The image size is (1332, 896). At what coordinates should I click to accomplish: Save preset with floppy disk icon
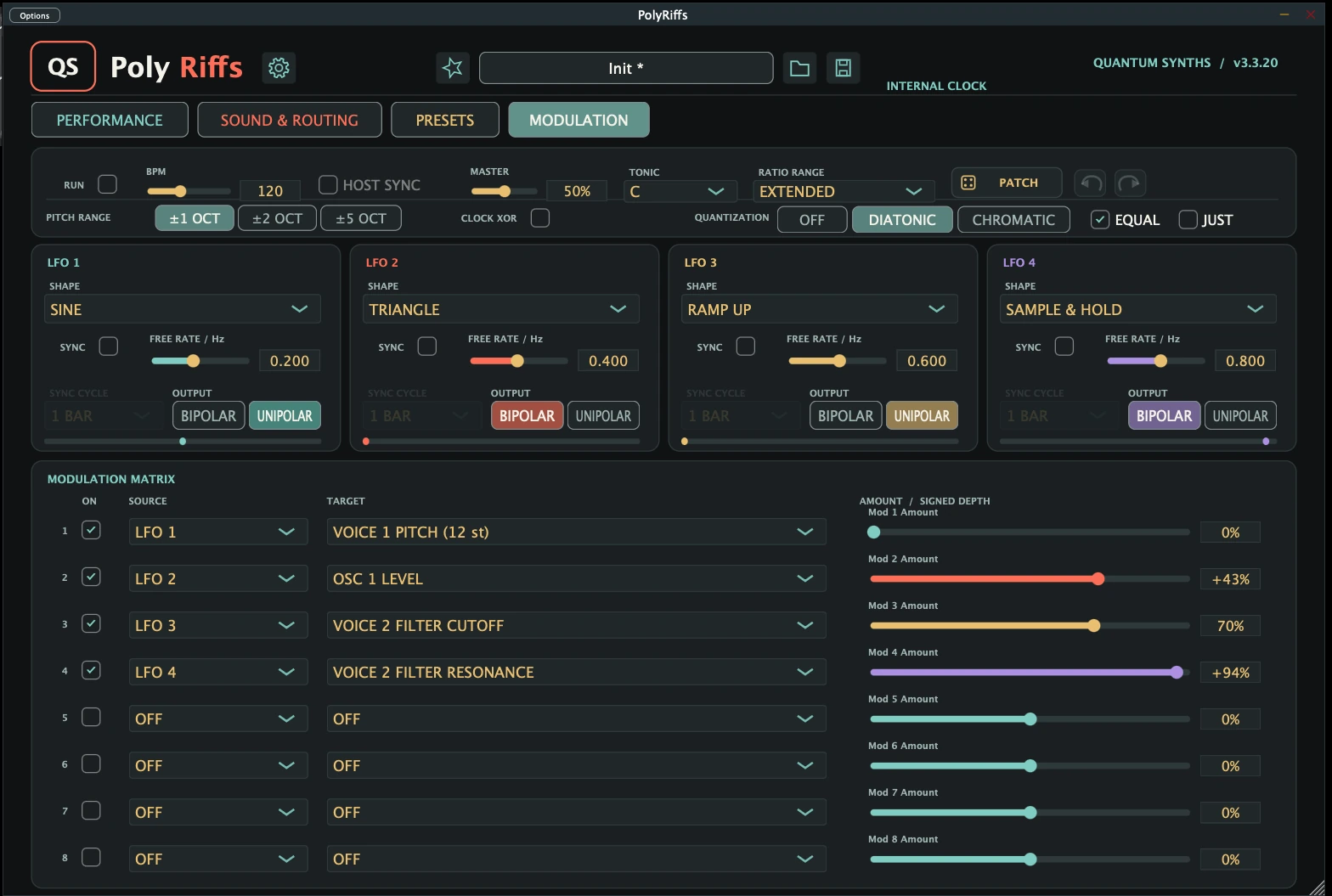point(844,68)
